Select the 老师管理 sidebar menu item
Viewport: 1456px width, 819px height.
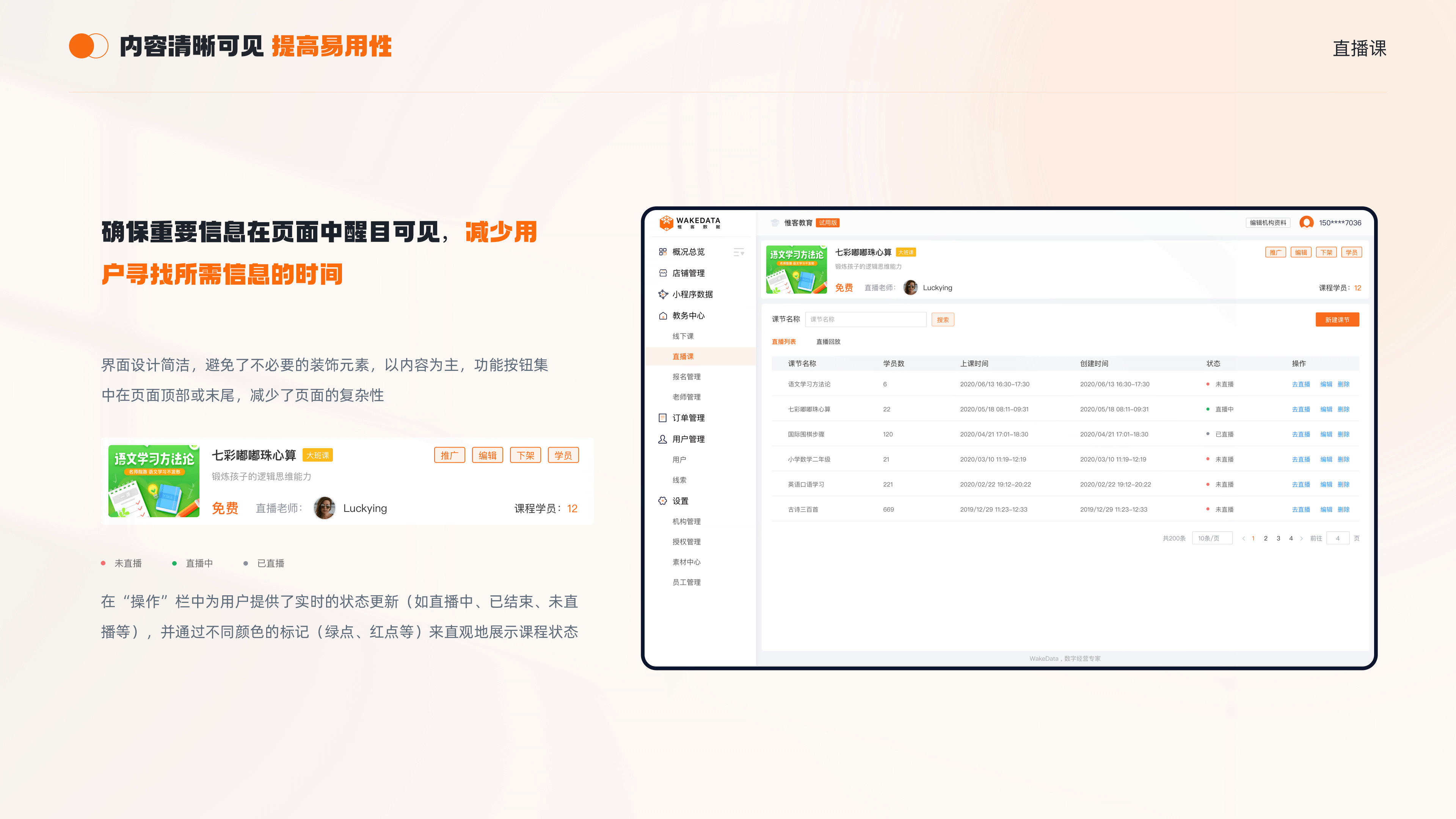click(x=686, y=397)
